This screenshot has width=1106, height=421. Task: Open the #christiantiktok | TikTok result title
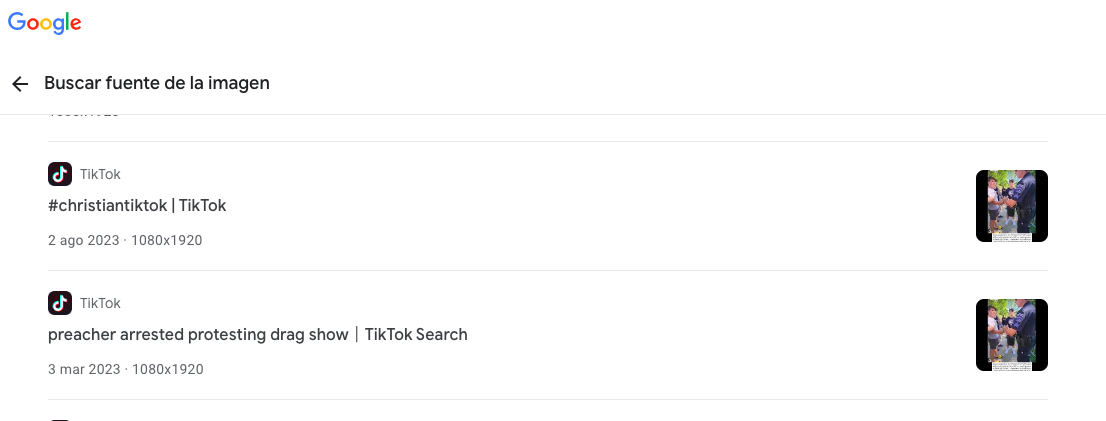137,206
